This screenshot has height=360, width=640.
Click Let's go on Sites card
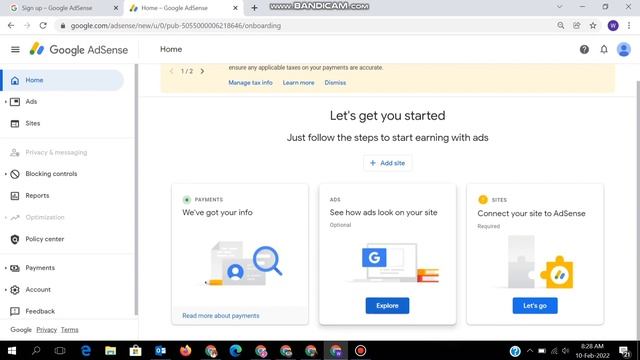(x=535, y=306)
